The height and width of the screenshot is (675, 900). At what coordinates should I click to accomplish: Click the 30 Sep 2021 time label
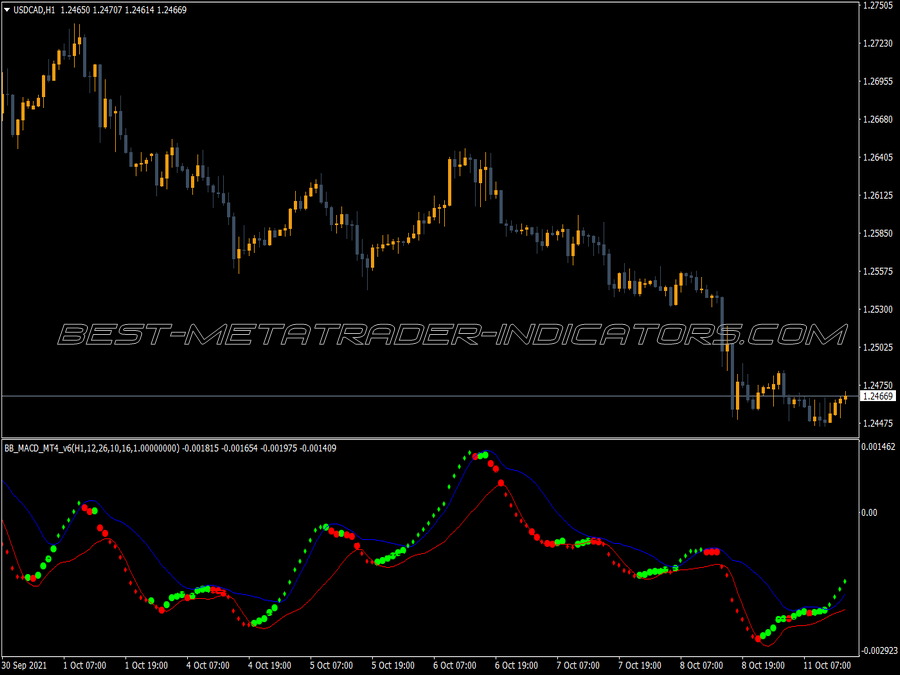click(25, 665)
